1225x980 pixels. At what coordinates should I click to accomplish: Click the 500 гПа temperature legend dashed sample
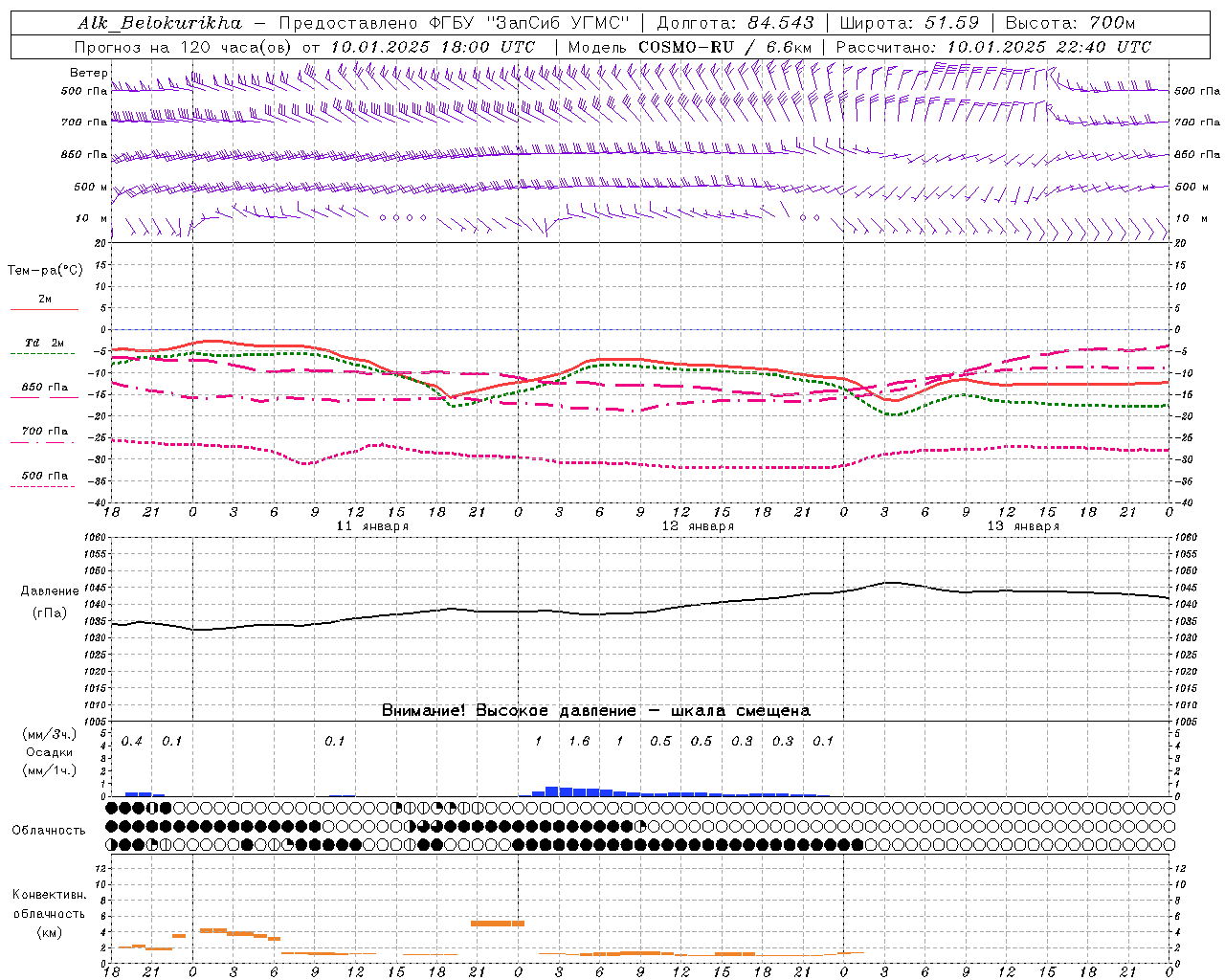[x=42, y=487]
